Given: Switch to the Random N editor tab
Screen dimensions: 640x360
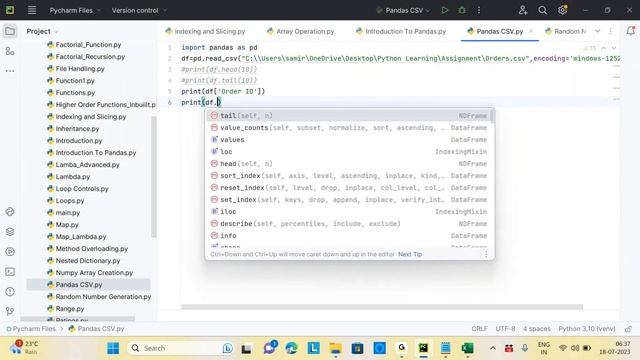Looking at the screenshot, I should 565,31.
